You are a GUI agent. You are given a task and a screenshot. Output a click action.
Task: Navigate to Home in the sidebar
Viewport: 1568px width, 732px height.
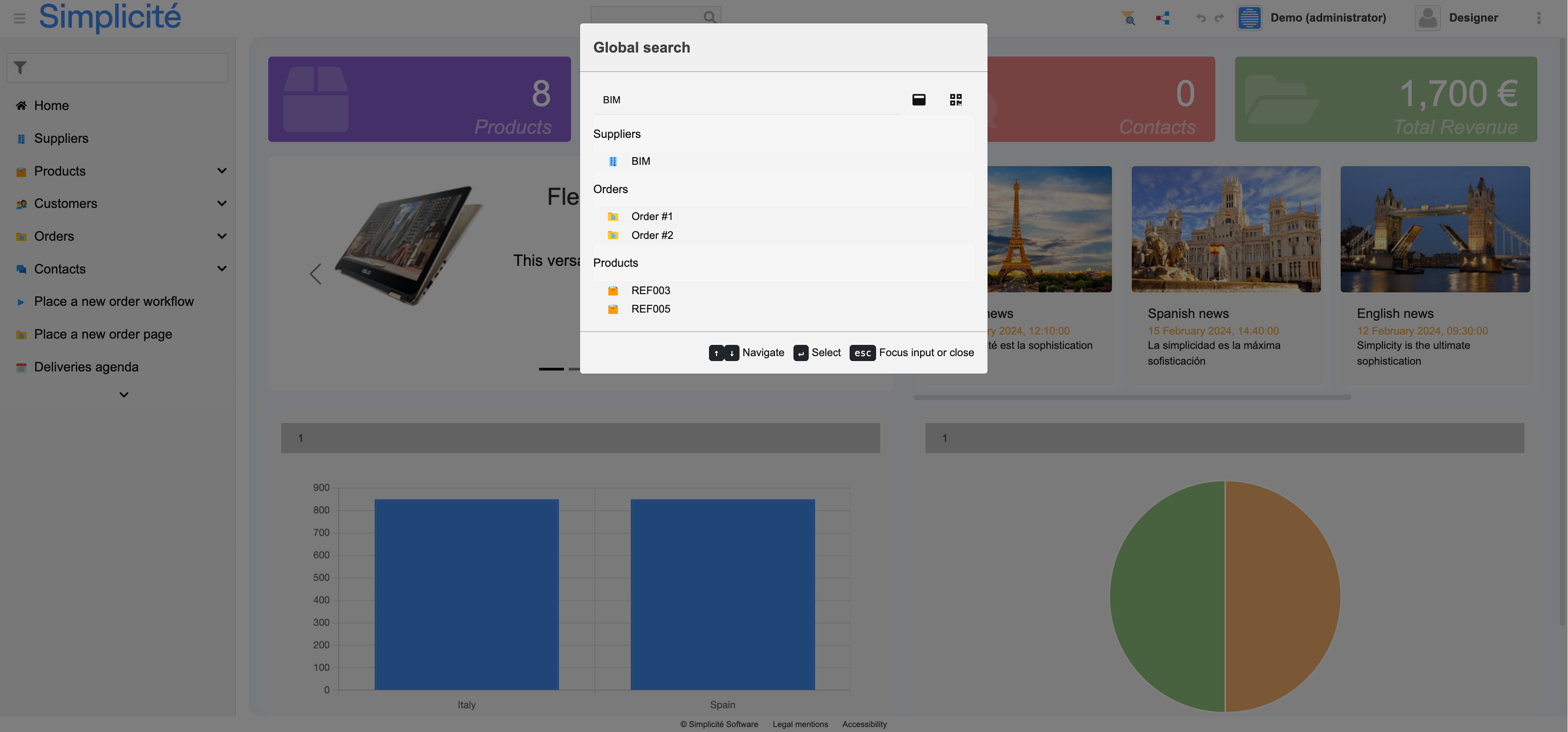pos(52,105)
